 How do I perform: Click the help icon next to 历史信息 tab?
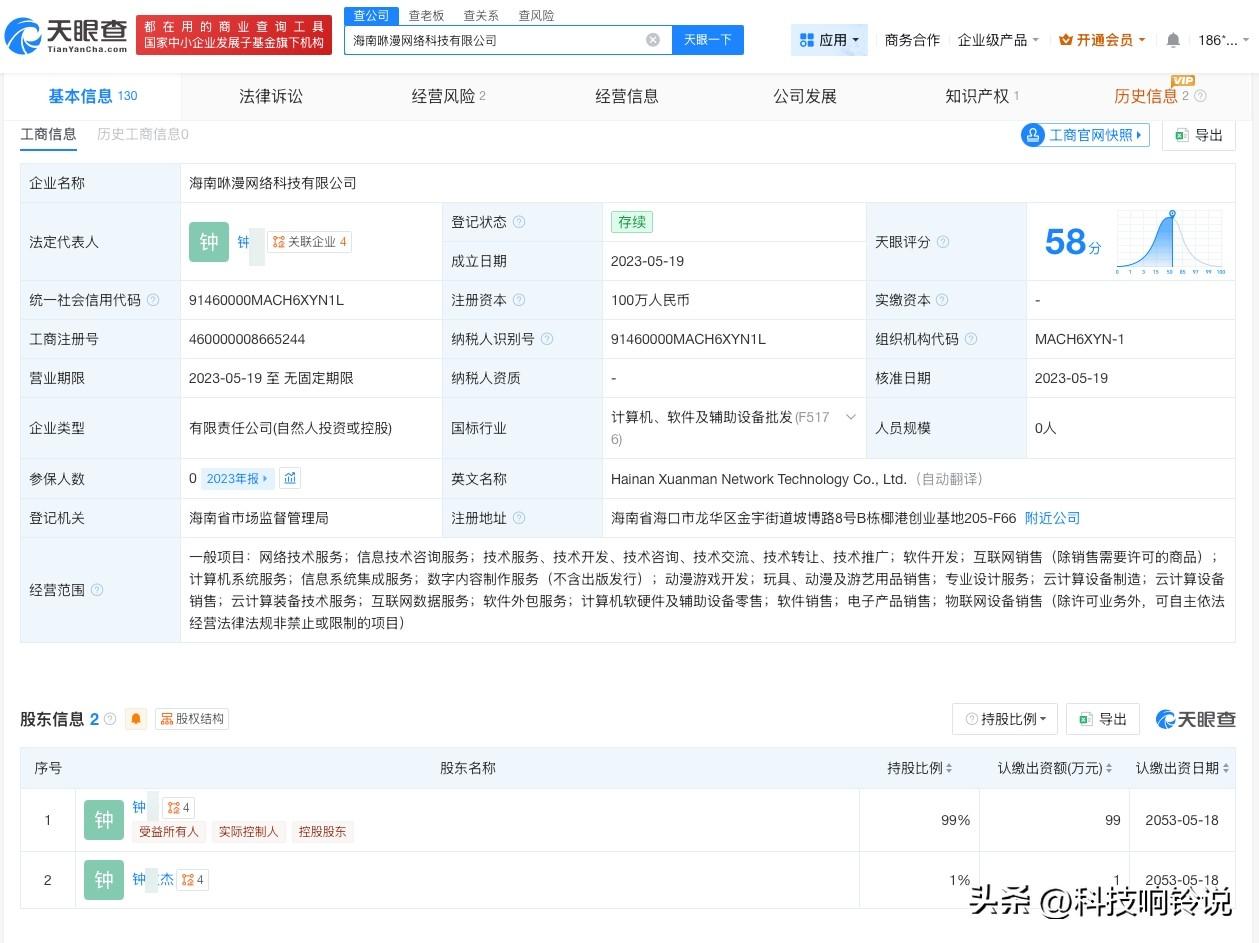[1200, 96]
